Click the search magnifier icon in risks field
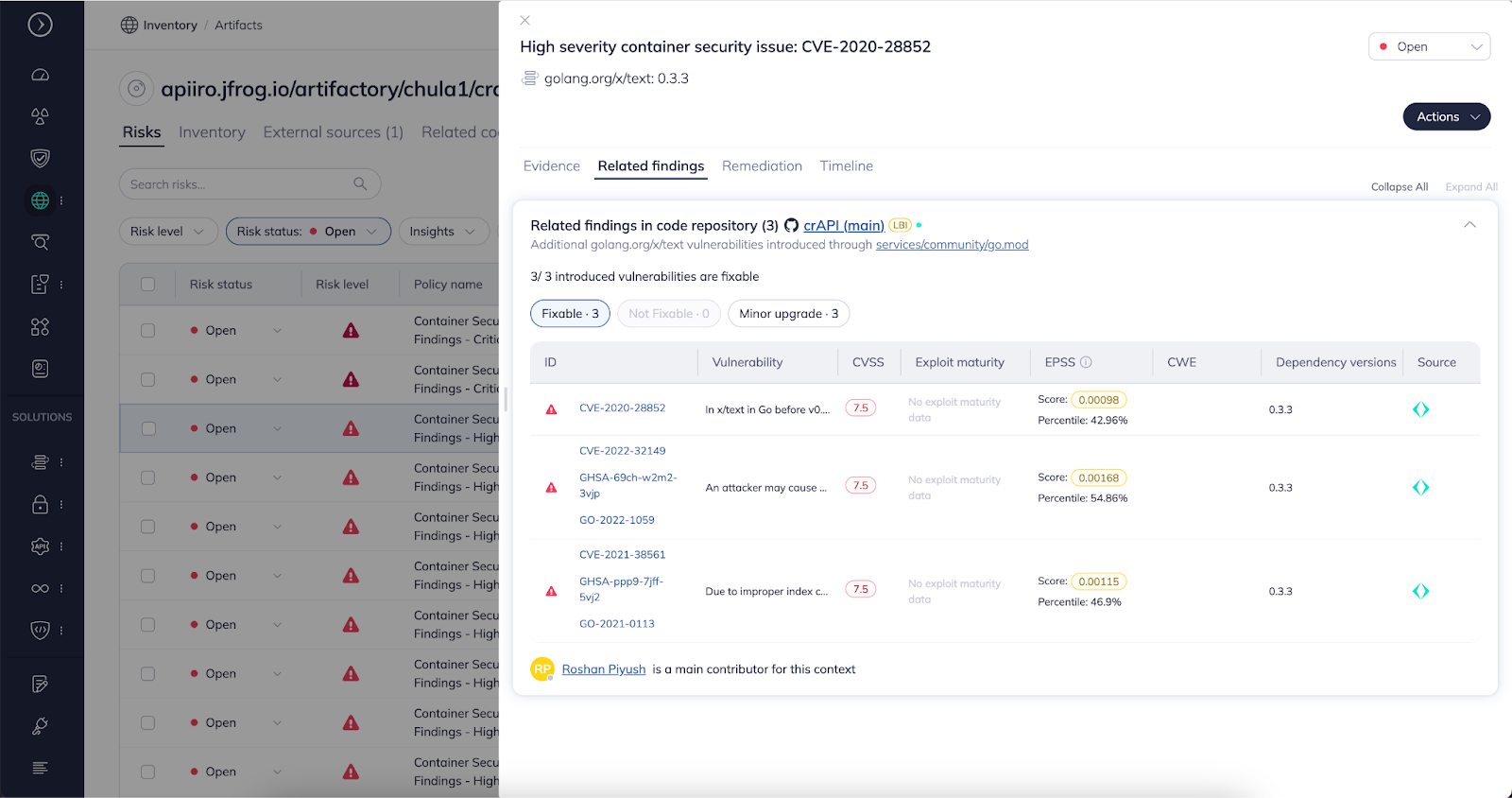1512x798 pixels. pos(360,184)
